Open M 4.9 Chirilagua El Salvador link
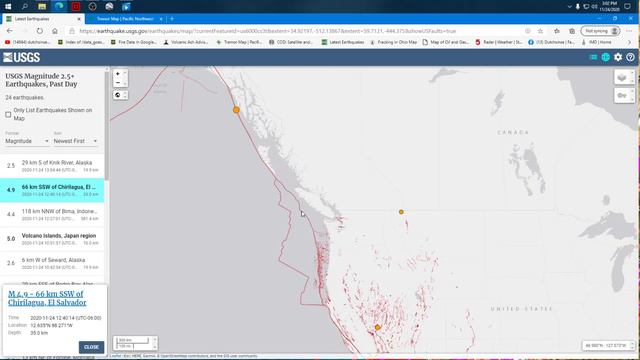Screen dimensions: 640x360 (47, 298)
